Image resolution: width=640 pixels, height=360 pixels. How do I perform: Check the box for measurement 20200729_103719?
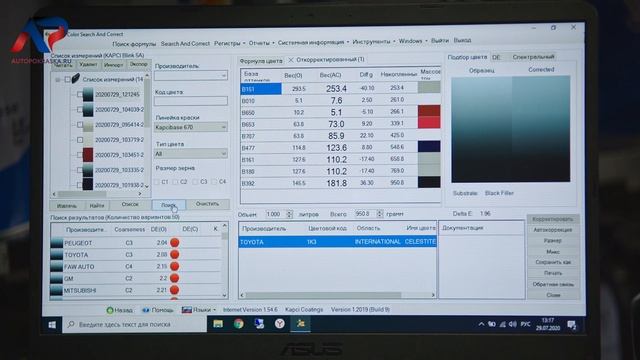click(80, 140)
